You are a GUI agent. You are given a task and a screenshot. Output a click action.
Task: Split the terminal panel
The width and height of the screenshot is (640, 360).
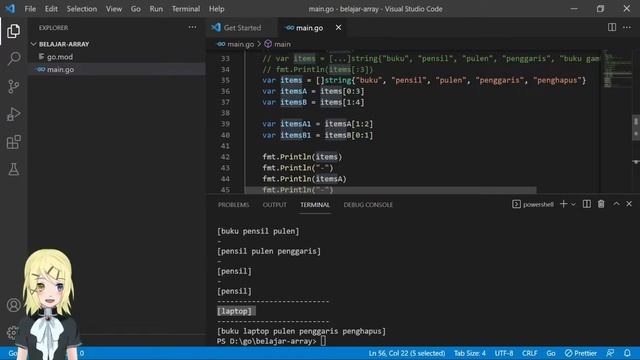tap(587, 204)
